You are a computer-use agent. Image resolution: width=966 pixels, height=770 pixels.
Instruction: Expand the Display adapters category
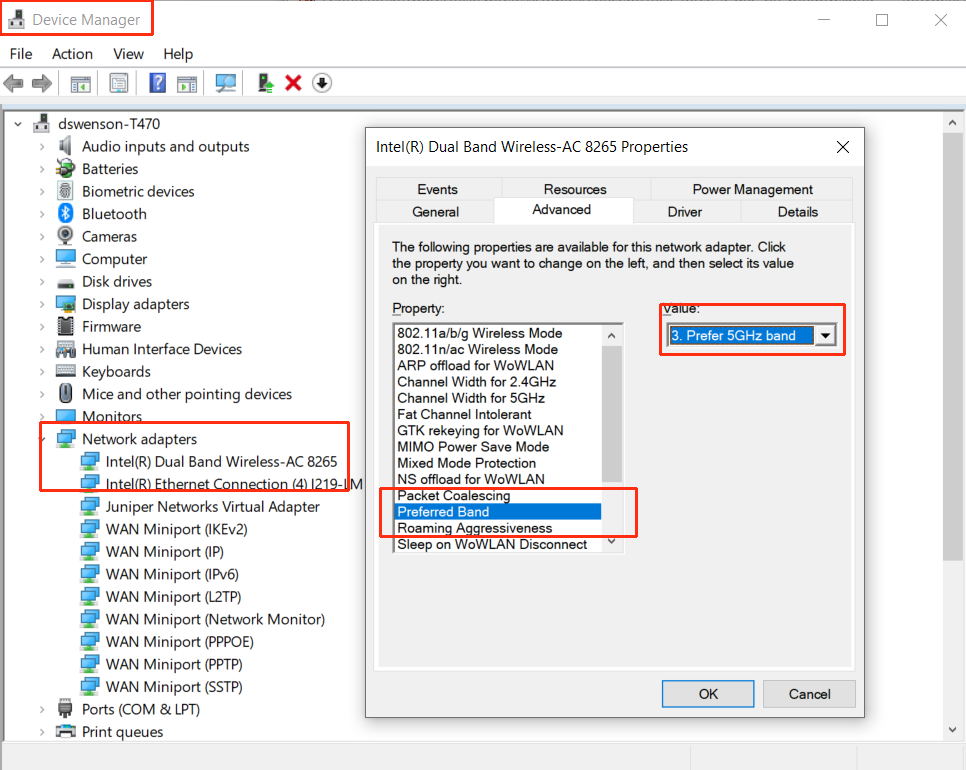pyautogui.click(x=42, y=304)
